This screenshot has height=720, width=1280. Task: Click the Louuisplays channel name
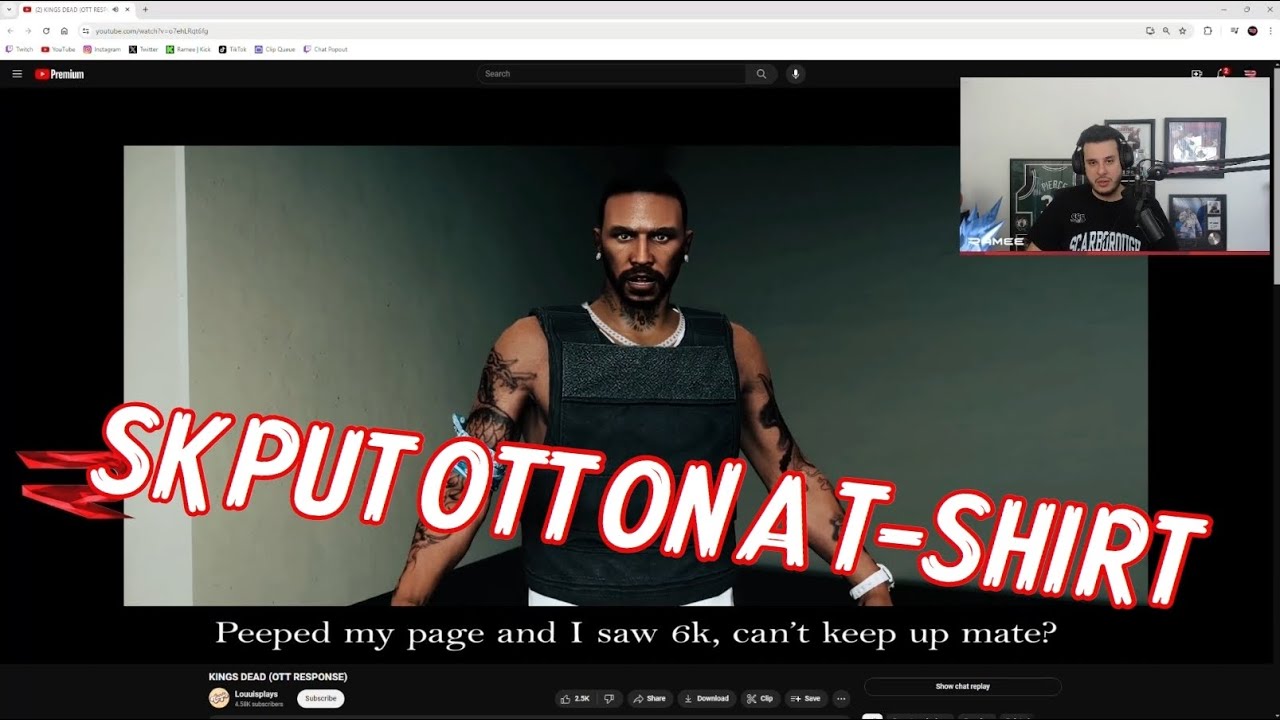pos(256,694)
